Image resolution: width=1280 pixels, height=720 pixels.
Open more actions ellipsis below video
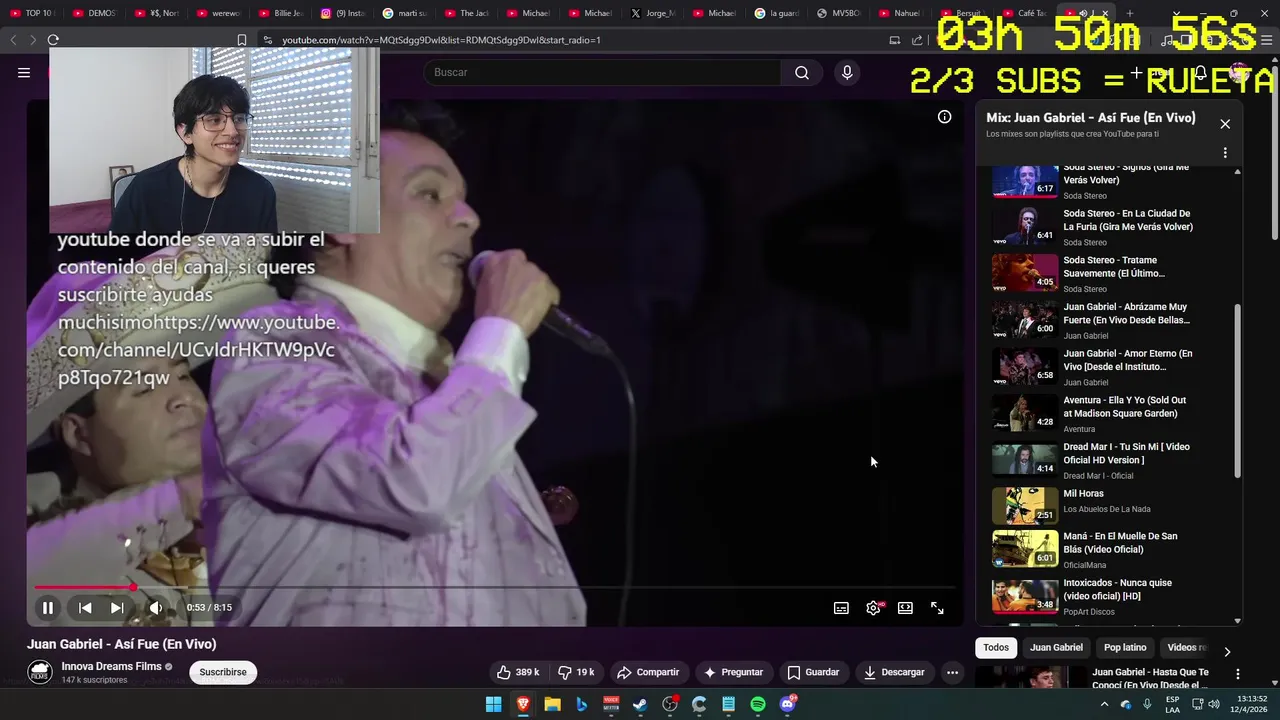point(952,672)
